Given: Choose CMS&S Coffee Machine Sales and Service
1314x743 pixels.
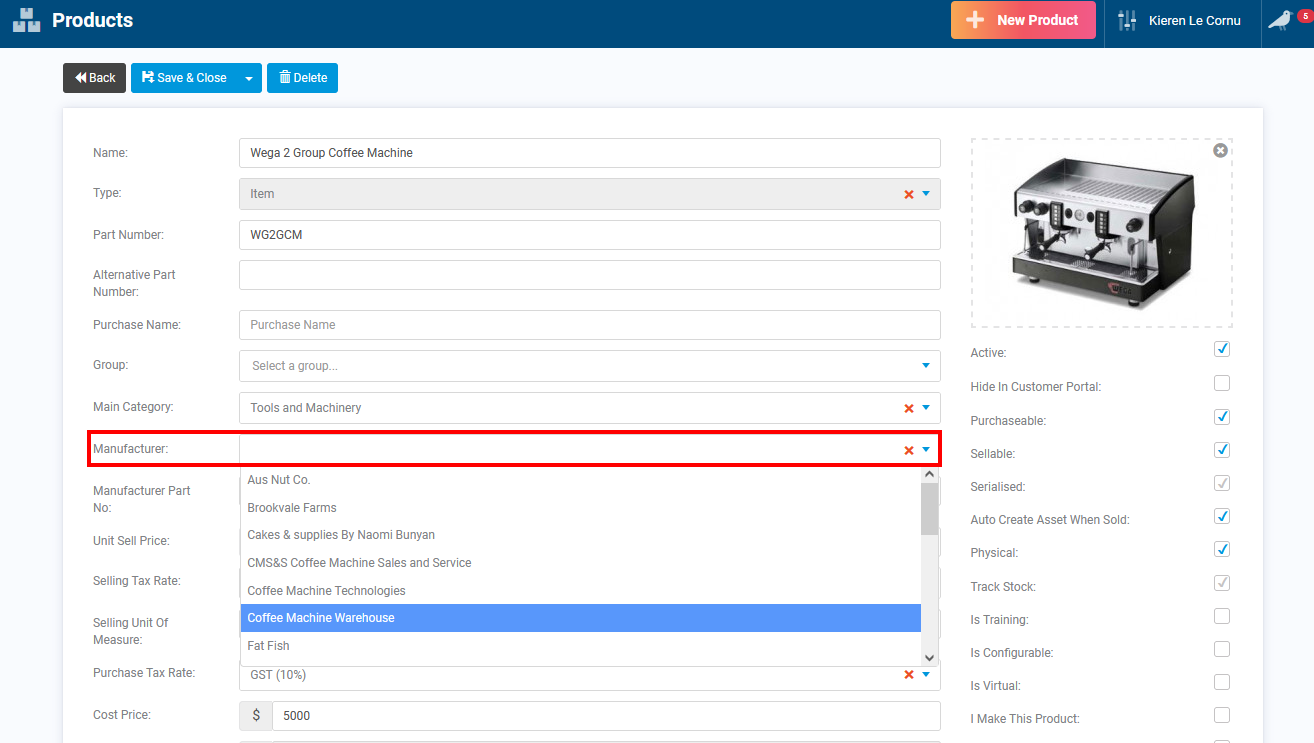Looking at the screenshot, I should [x=580, y=563].
